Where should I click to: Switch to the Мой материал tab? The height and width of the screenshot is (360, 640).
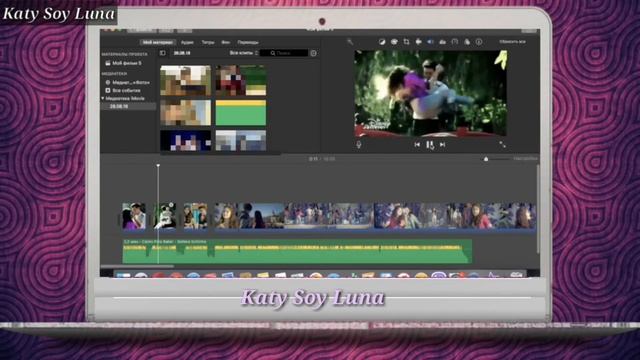pos(158,42)
